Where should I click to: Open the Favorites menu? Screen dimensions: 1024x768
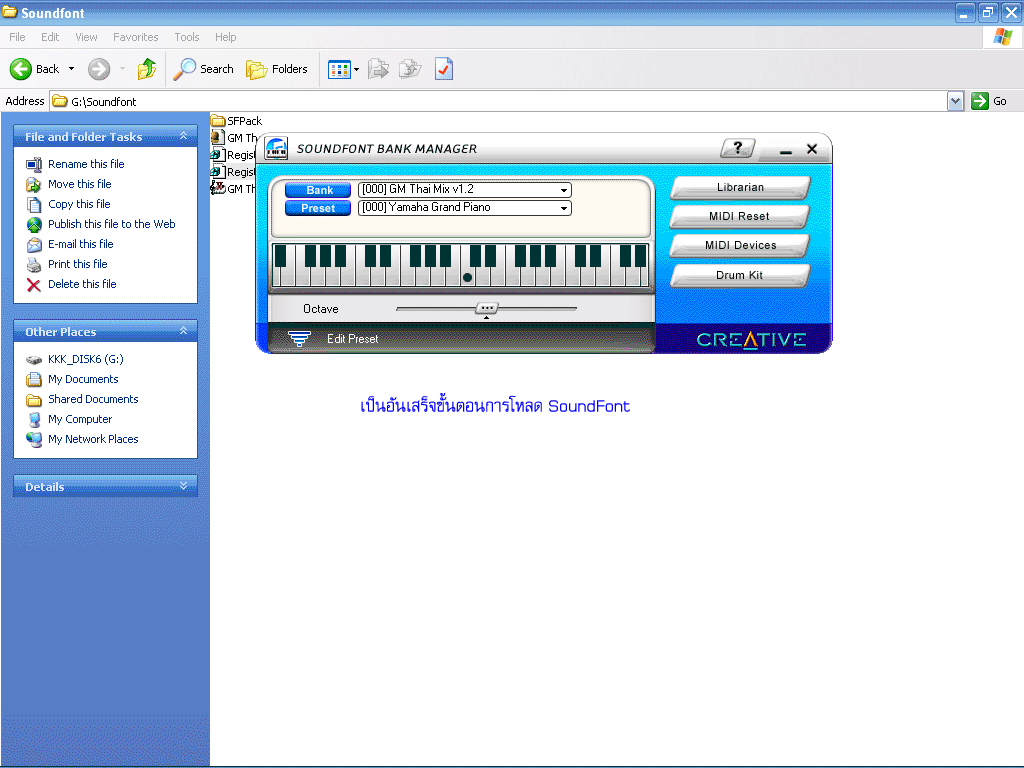(x=136, y=37)
